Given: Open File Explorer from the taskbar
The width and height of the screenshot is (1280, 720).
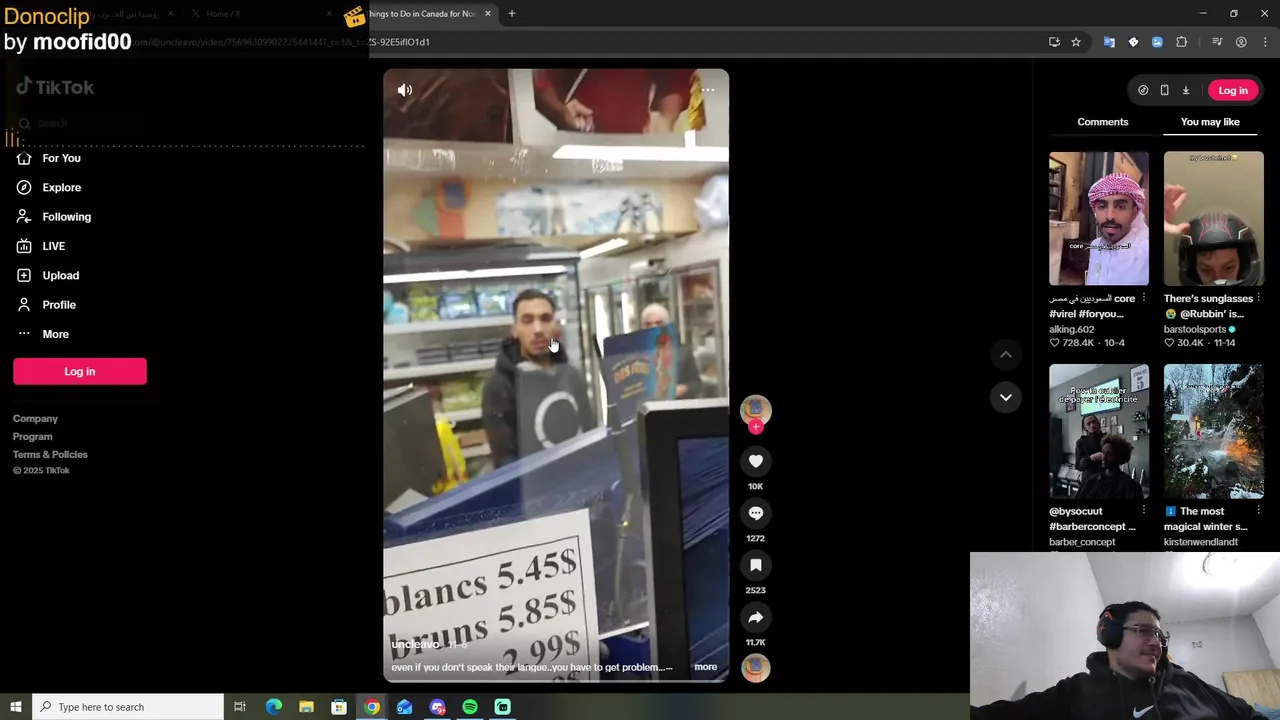Looking at the screenshot, I should pyautogui.click(x=306, y=707).
